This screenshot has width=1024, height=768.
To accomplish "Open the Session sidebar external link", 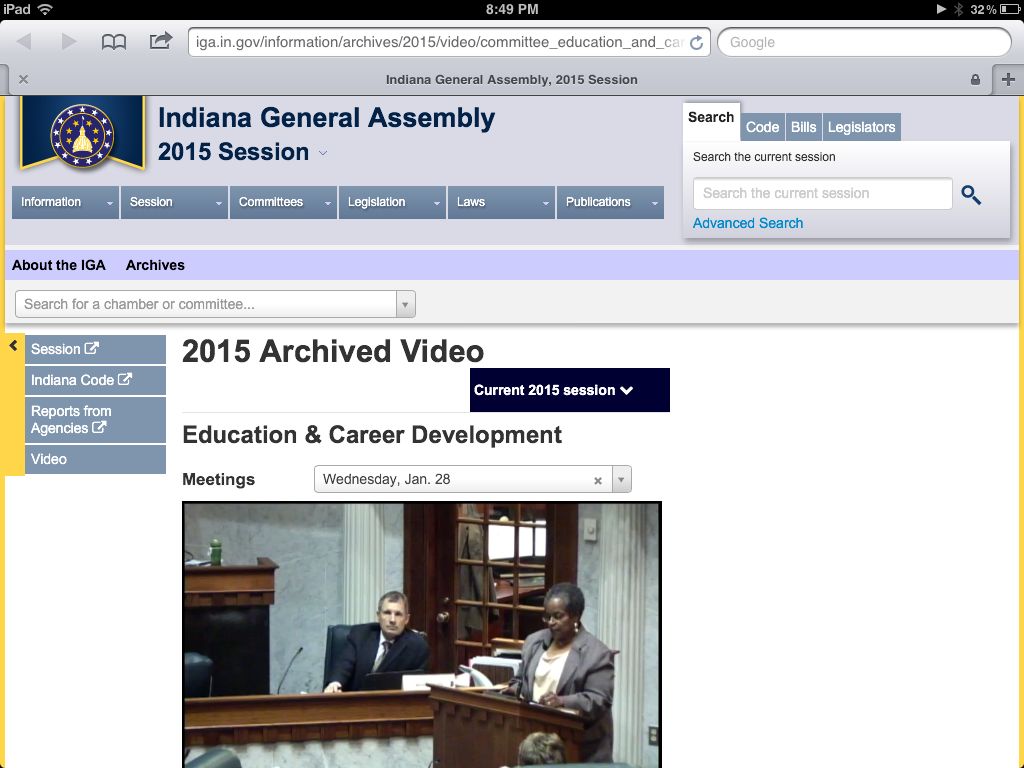I will (x=95, y=349).
